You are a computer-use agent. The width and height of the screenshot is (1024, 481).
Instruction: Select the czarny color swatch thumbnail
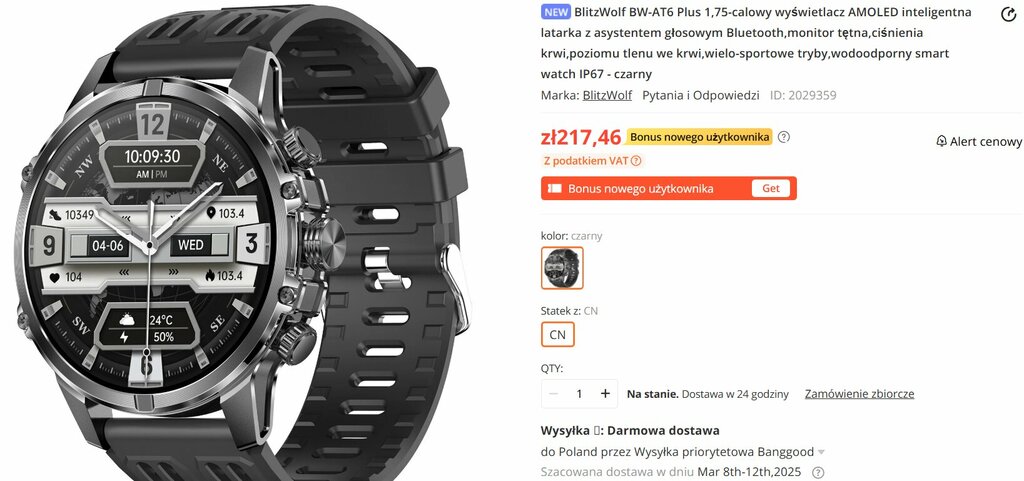[x=562, y=268]
